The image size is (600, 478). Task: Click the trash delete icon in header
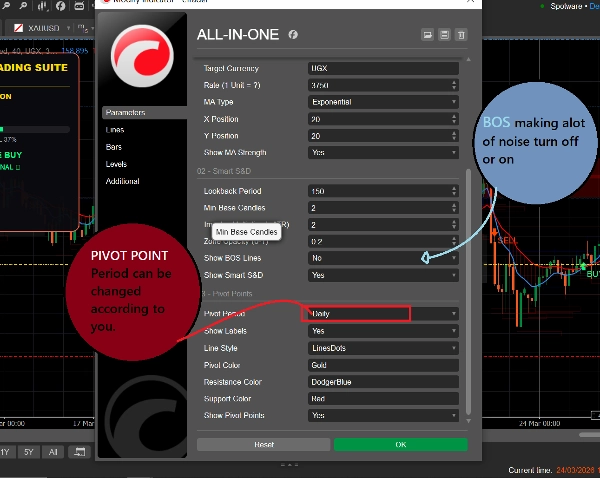tap(460, 35)
